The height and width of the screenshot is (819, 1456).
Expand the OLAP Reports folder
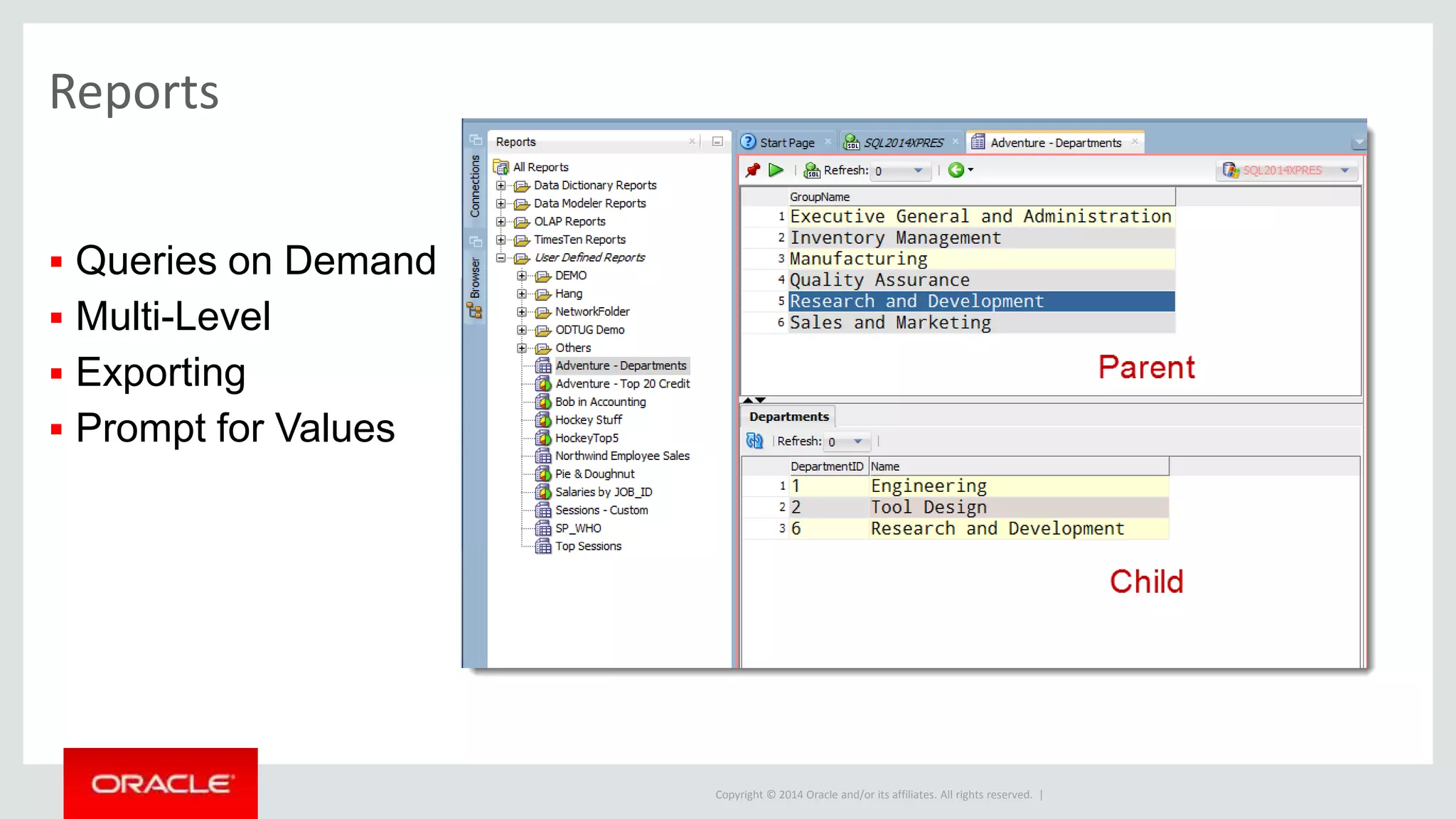point(501,222)
